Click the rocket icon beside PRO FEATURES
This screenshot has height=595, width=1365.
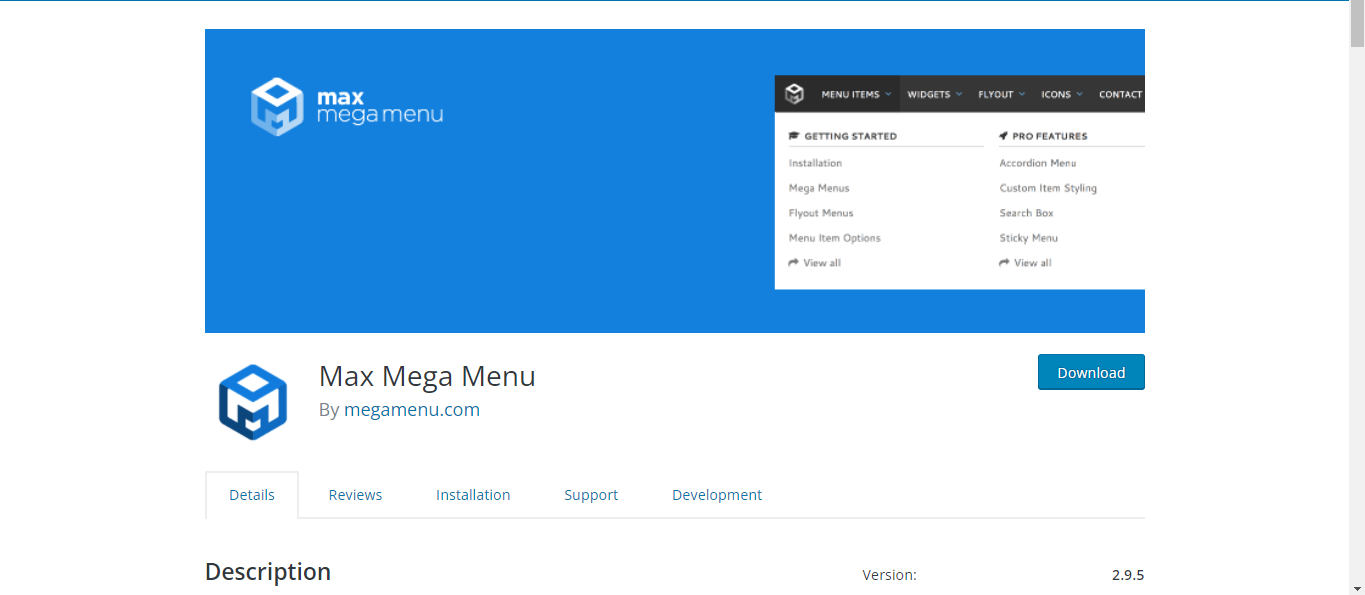[x=1003, y=135]
